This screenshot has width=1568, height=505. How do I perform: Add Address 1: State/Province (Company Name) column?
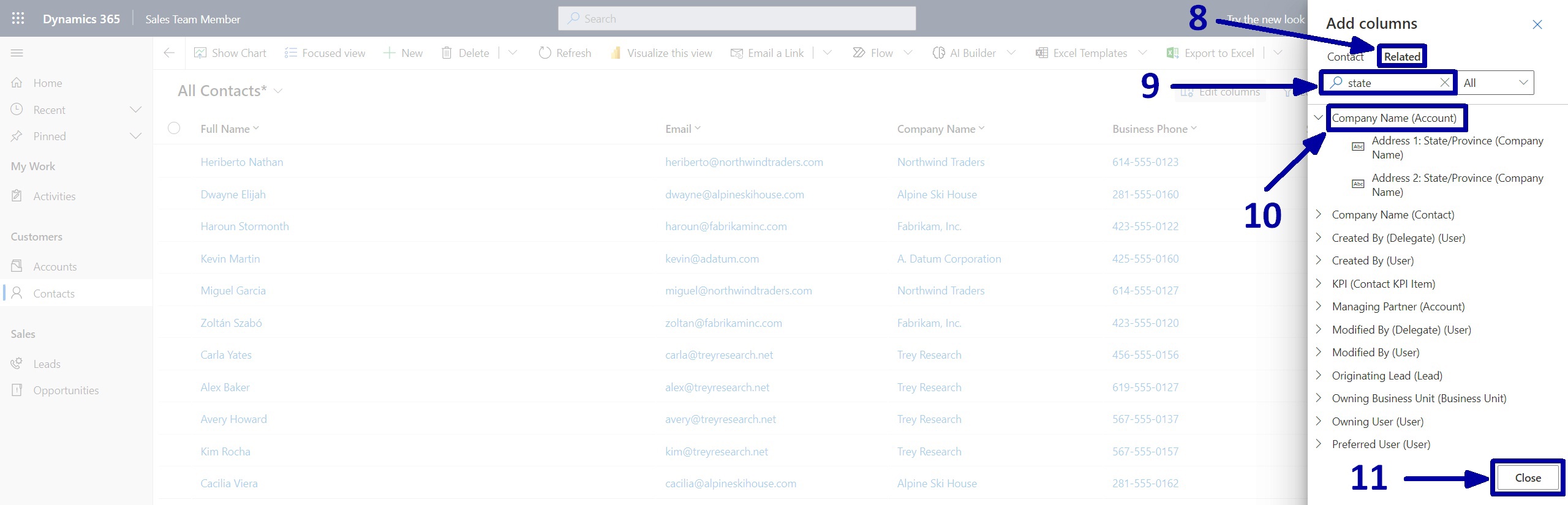coord(1457,148)
